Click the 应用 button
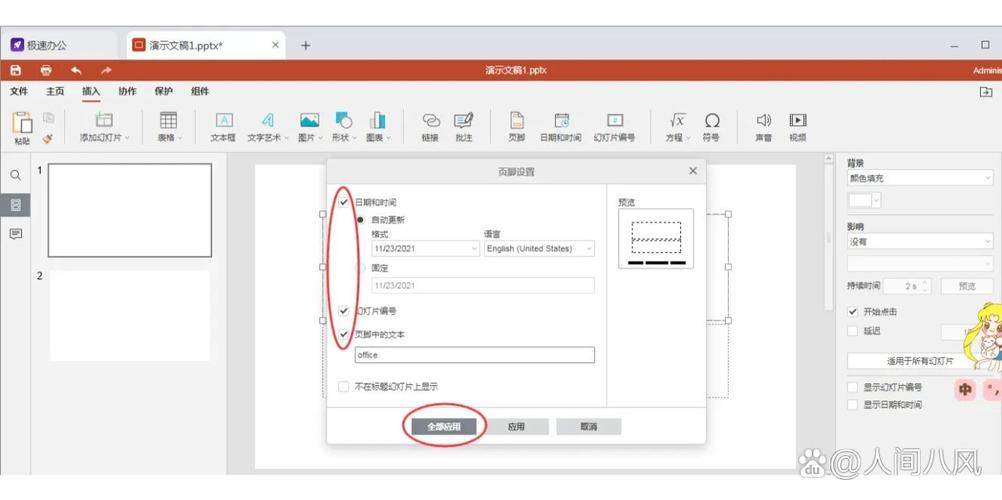 point(516,426)
